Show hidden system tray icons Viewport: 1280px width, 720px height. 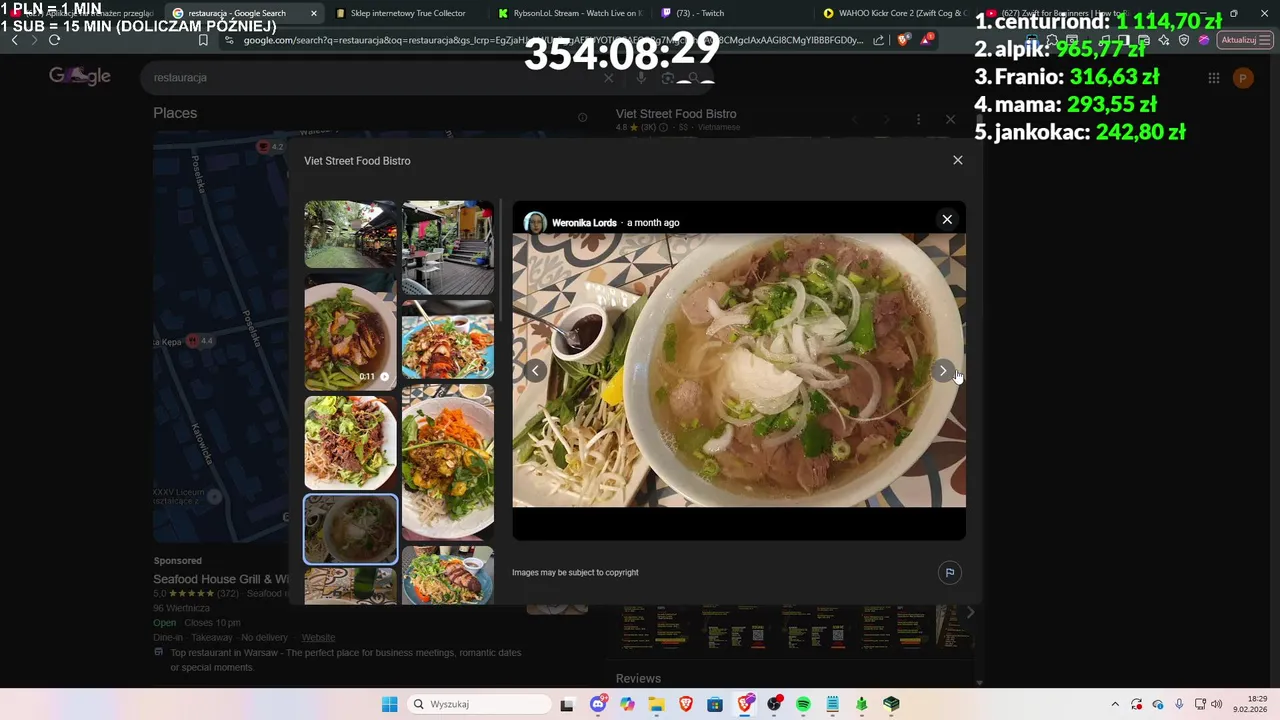pyautogui.click(x=1115, y=704)
